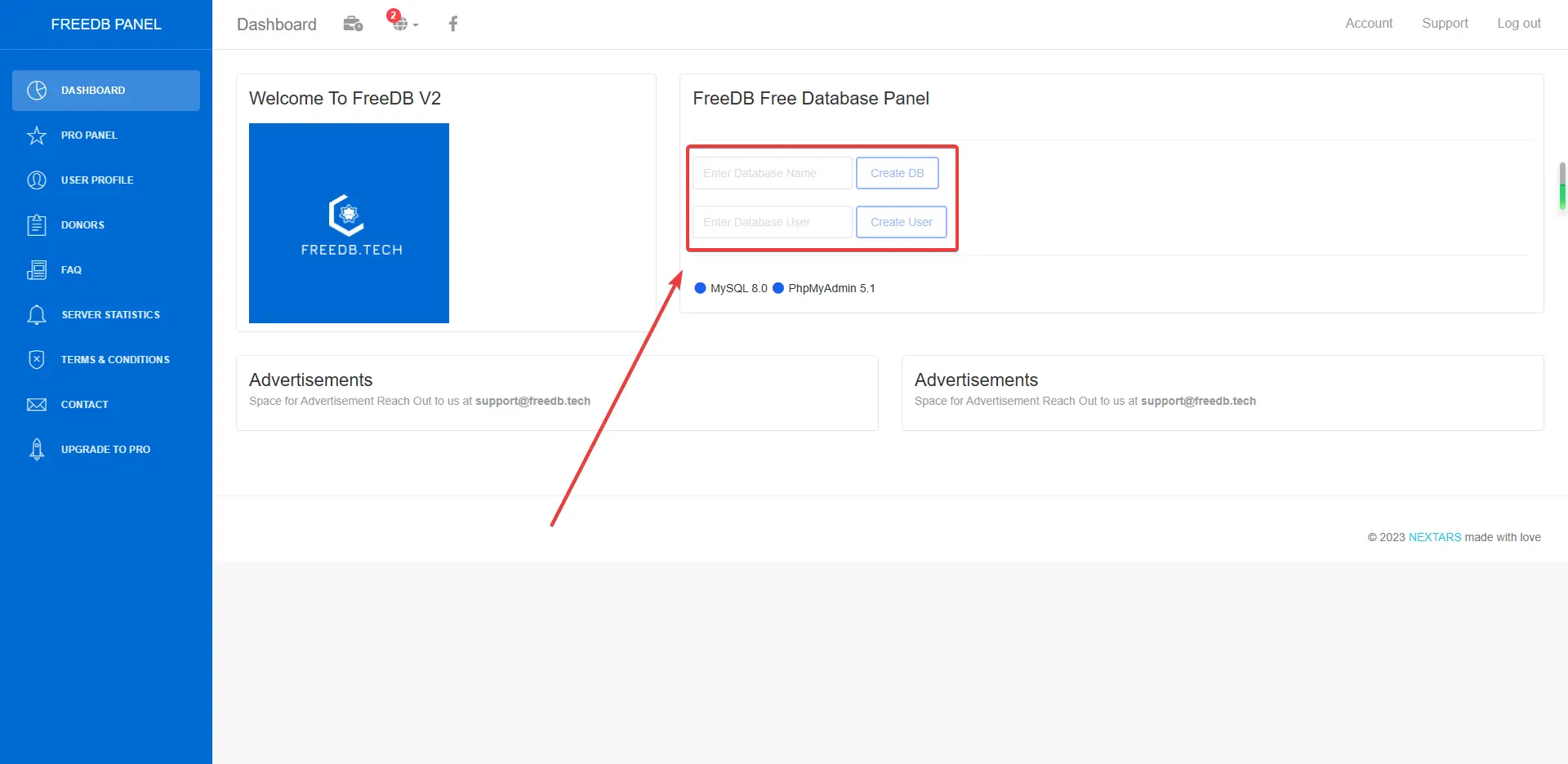Click the Dashboard heading in top bar
Viewport: 1568px width, 764px height.
(277, 24)
